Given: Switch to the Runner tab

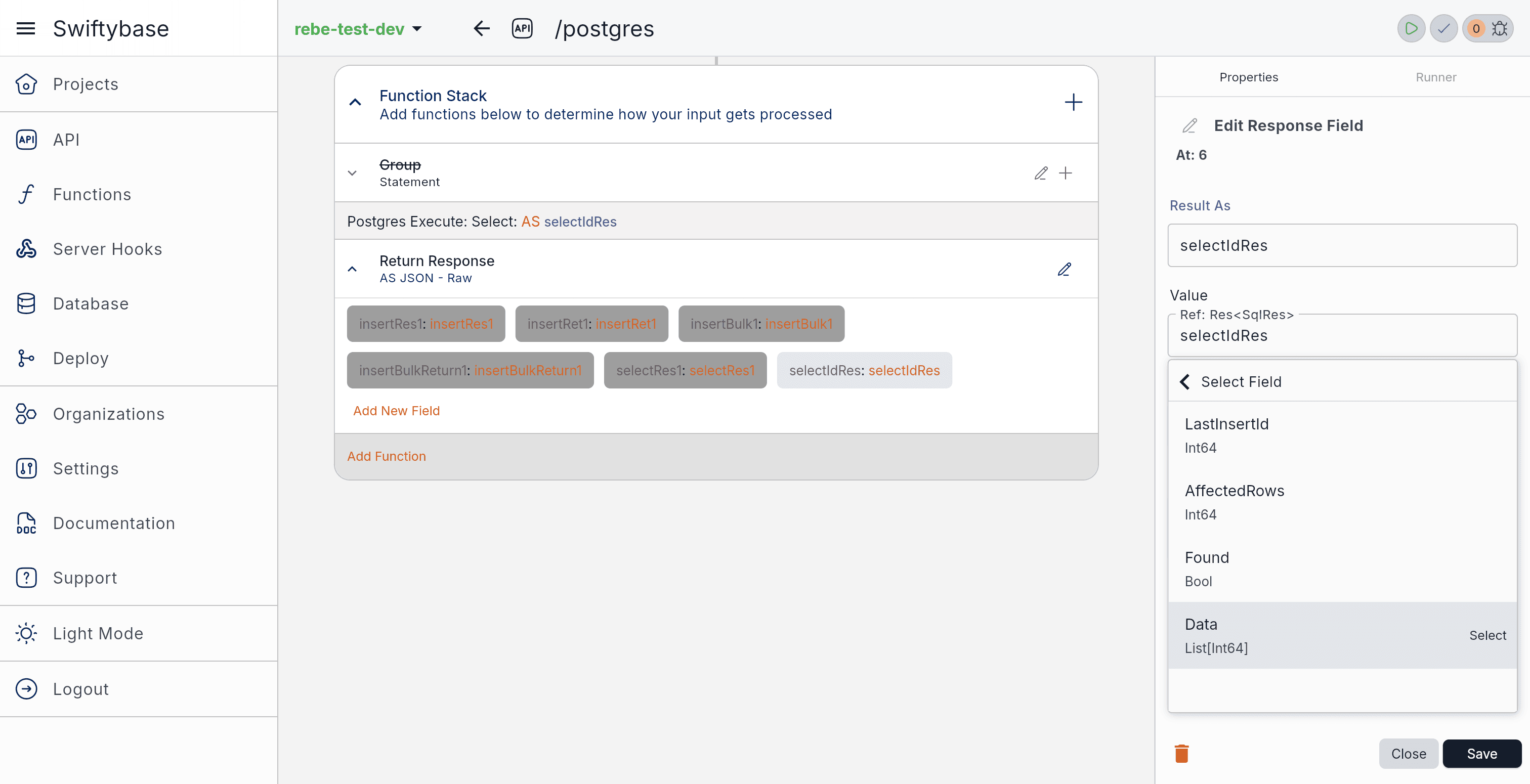Looking at the screenshot, I should pyautogui.click(x=1435, y=77).
